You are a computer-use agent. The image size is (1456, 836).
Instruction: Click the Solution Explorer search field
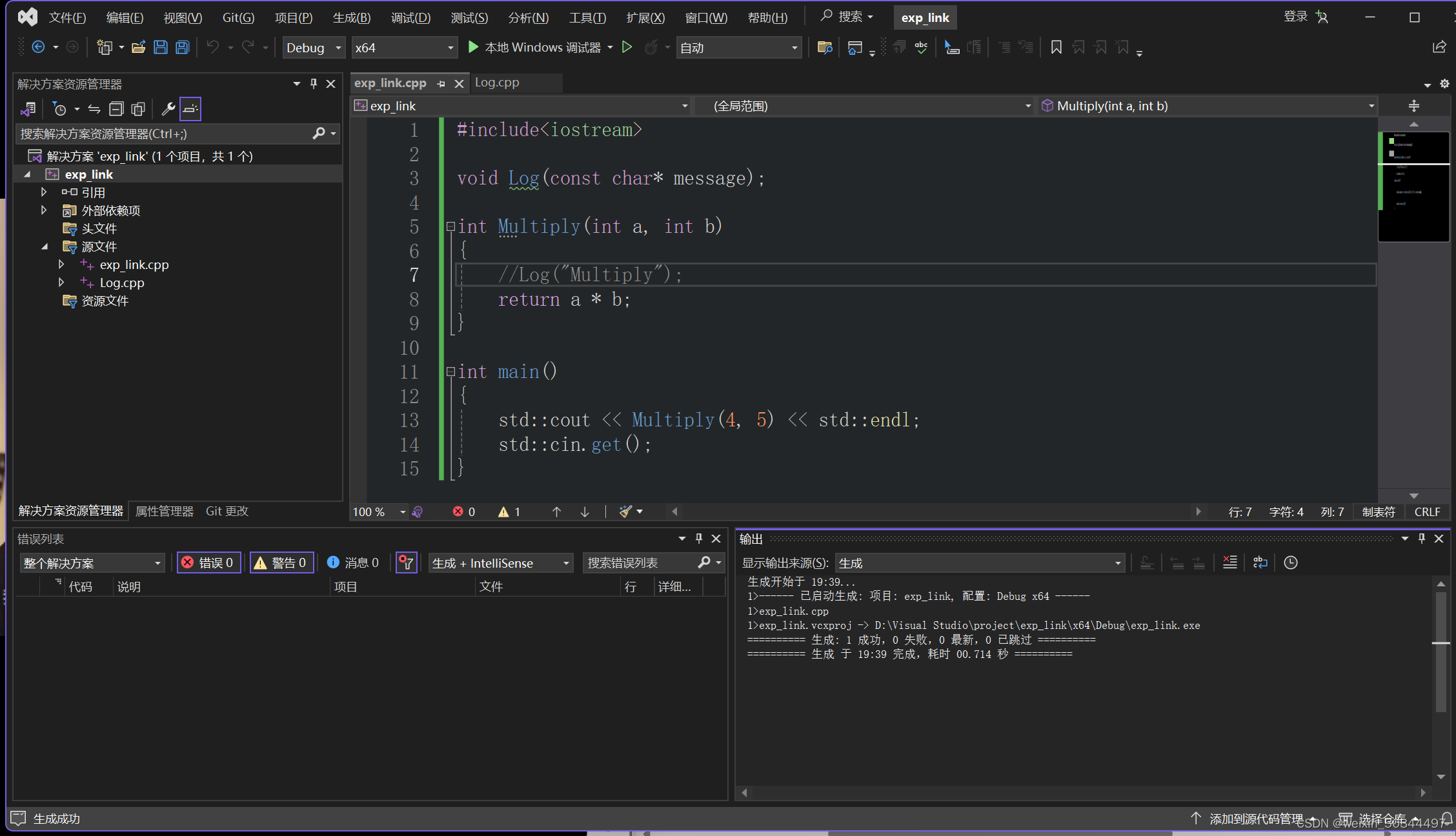(165, 134)
